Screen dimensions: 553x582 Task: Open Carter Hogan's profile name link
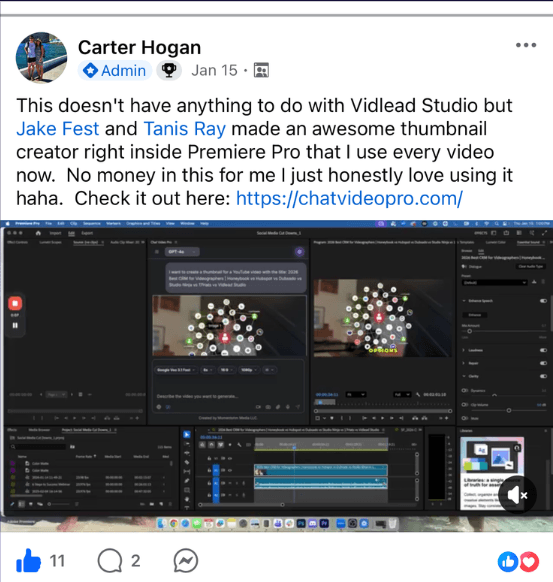coord(140,47)
